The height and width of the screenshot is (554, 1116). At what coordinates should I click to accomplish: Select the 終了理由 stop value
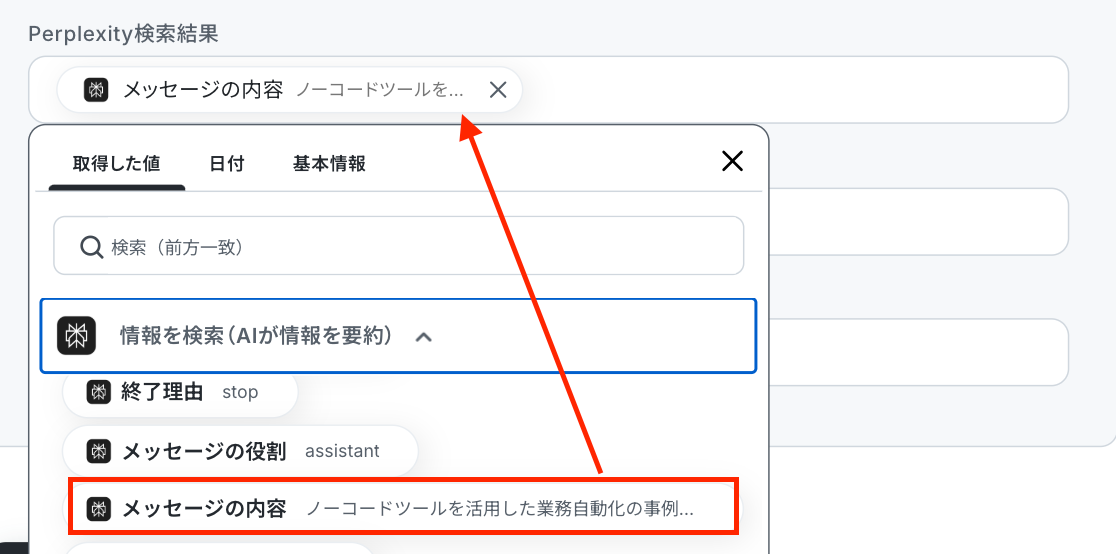click(x=180, y=392)
